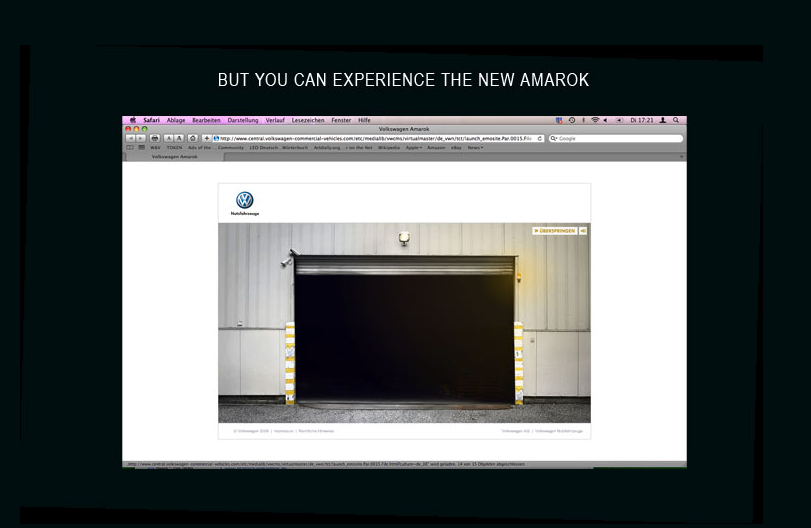
Task: Click the Volkswagen logo
Action: (245, 200)
